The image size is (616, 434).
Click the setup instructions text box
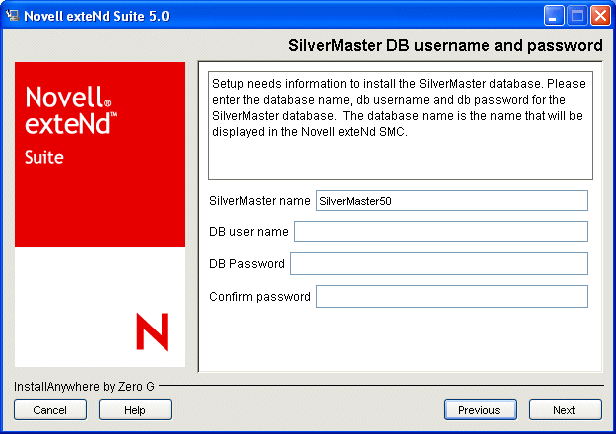click(x=400, y=125)
